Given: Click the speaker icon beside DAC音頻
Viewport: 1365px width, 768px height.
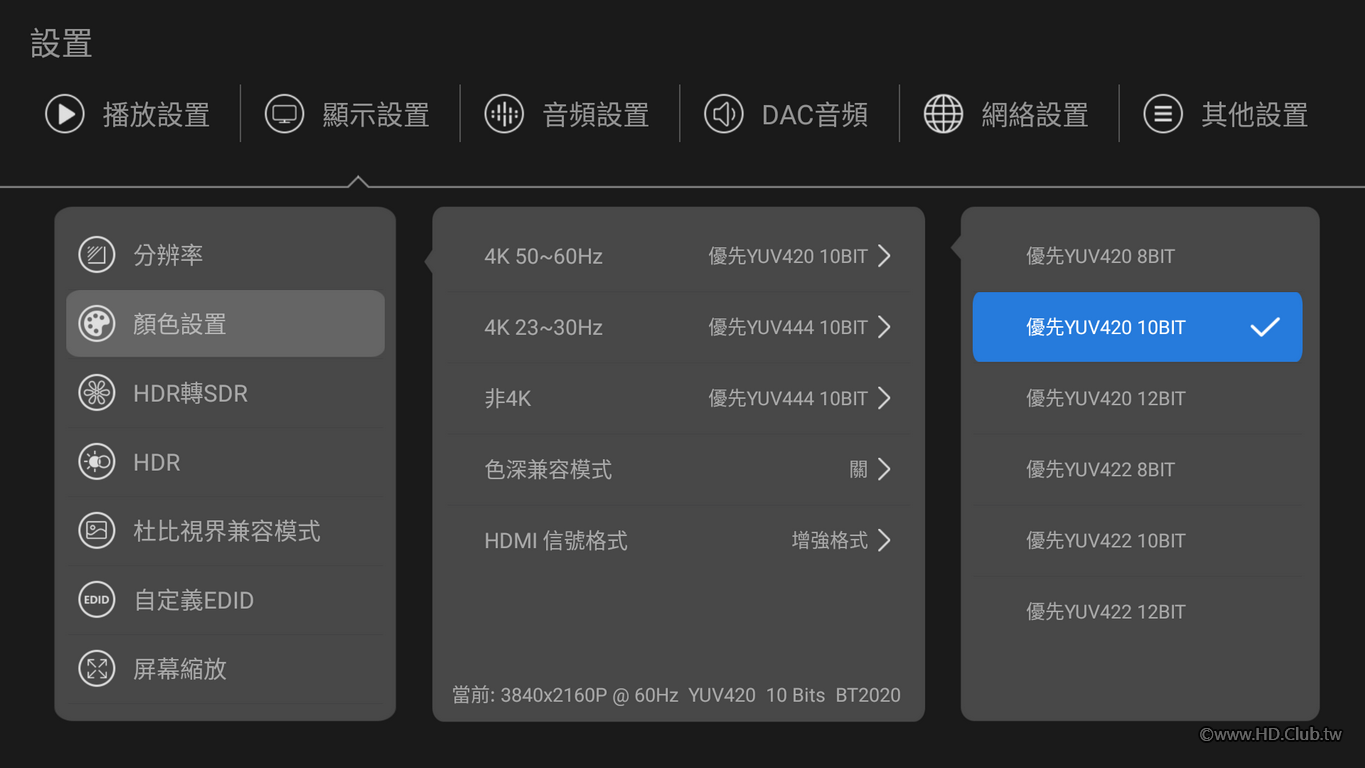Looking at the screenshot, I should pyautogui.click(x=724, y=114).
